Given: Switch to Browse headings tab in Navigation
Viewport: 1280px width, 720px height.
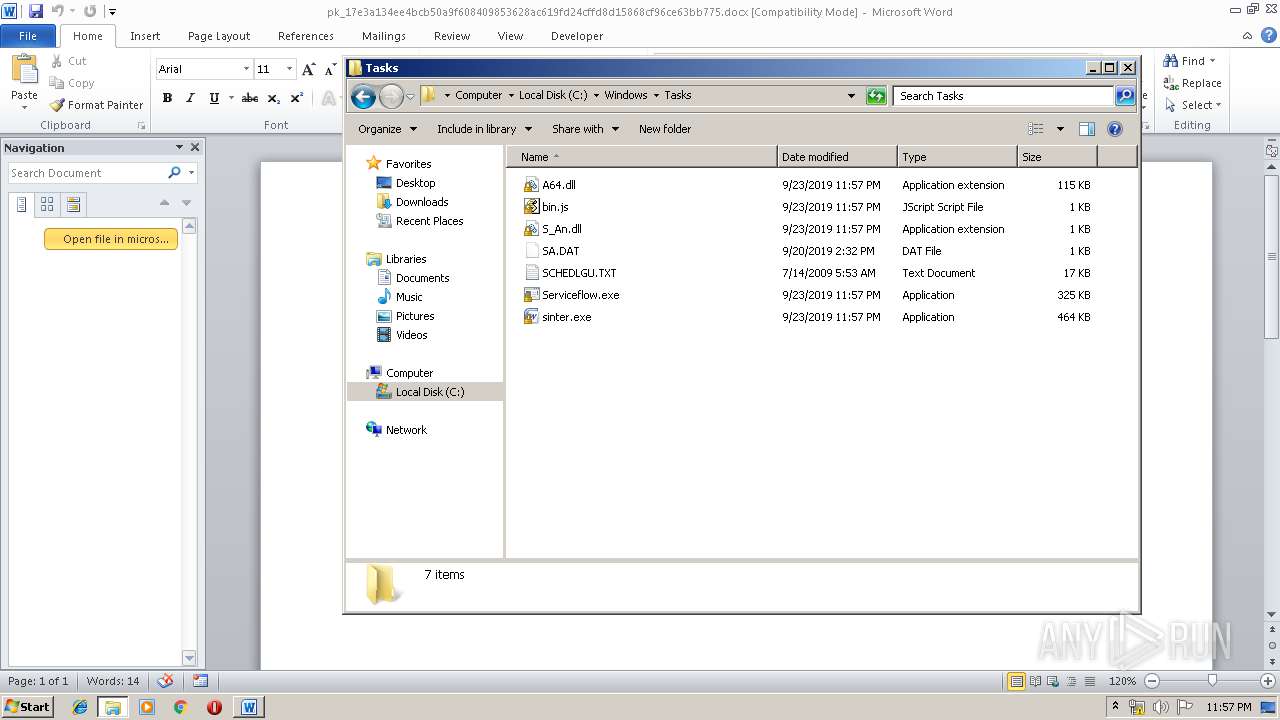Looking at the screenshot, I should pos(21,204).
